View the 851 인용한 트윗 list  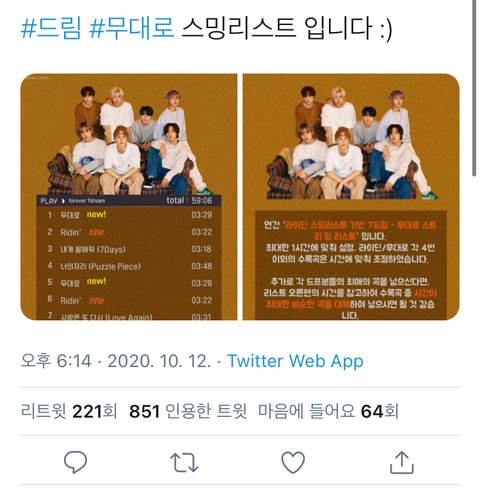click(x=188, y=411)
